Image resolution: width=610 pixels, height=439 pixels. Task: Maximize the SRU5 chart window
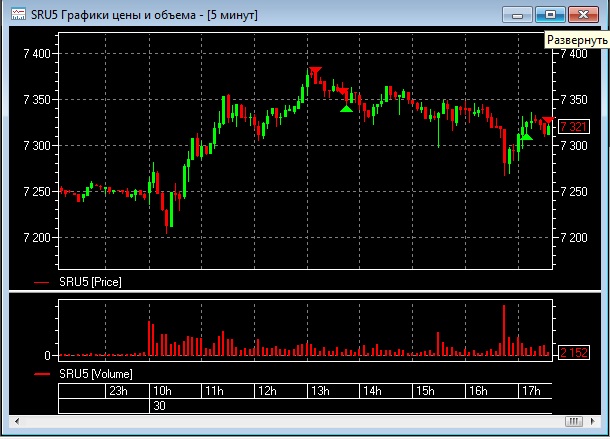click(550, 15)
